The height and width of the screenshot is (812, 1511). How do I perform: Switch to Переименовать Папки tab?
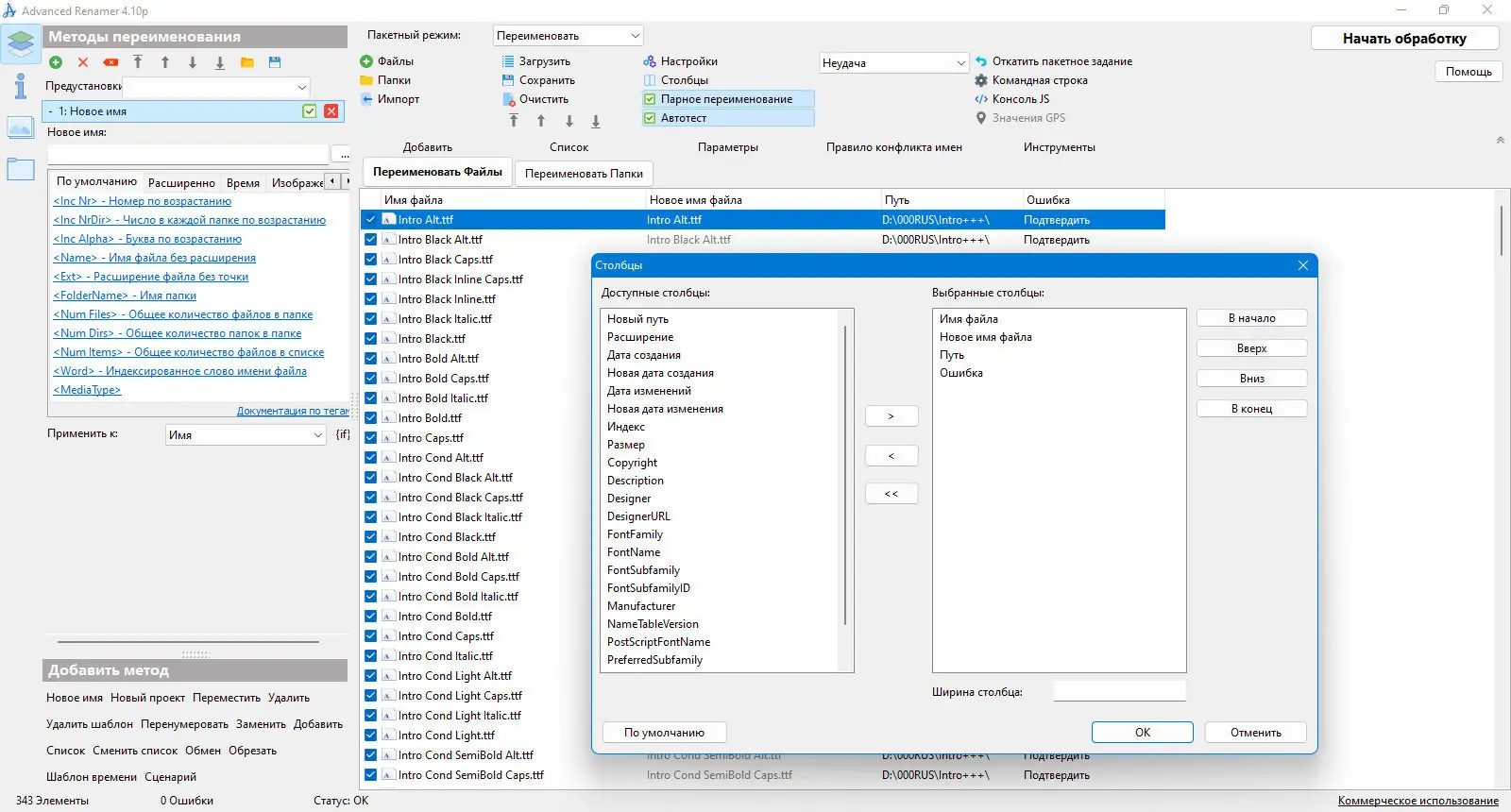pyautogui.click(x=584, y=174)
